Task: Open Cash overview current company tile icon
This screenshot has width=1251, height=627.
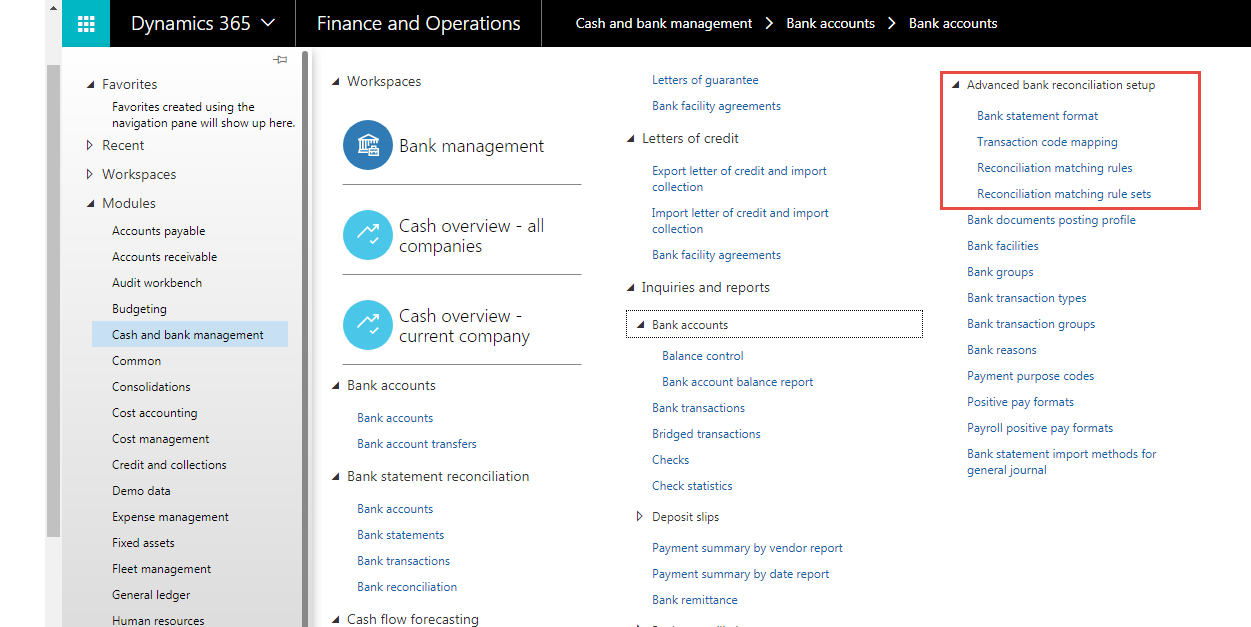Action: 367,325
